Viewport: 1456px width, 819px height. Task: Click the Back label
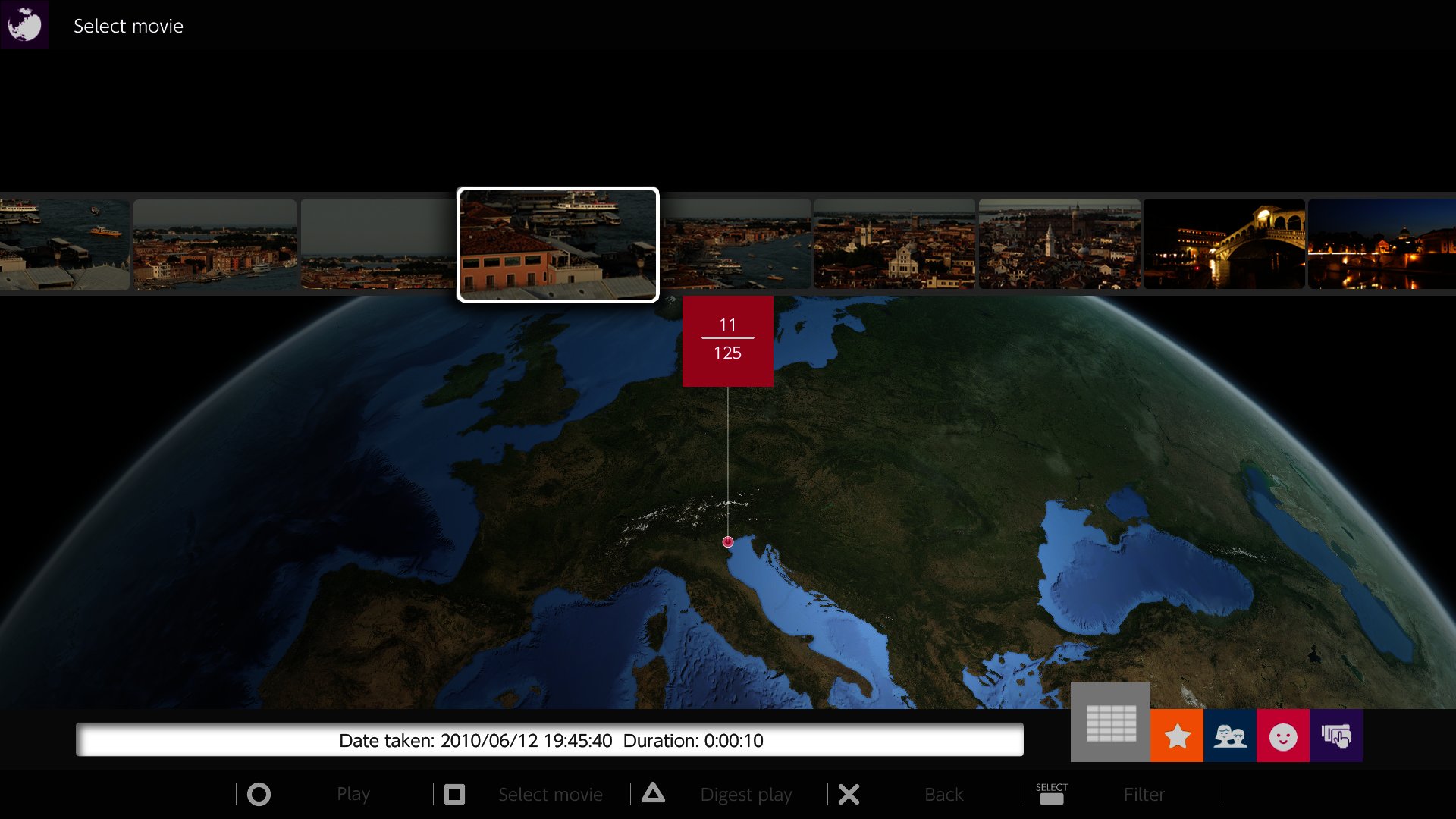coord(944,795)
